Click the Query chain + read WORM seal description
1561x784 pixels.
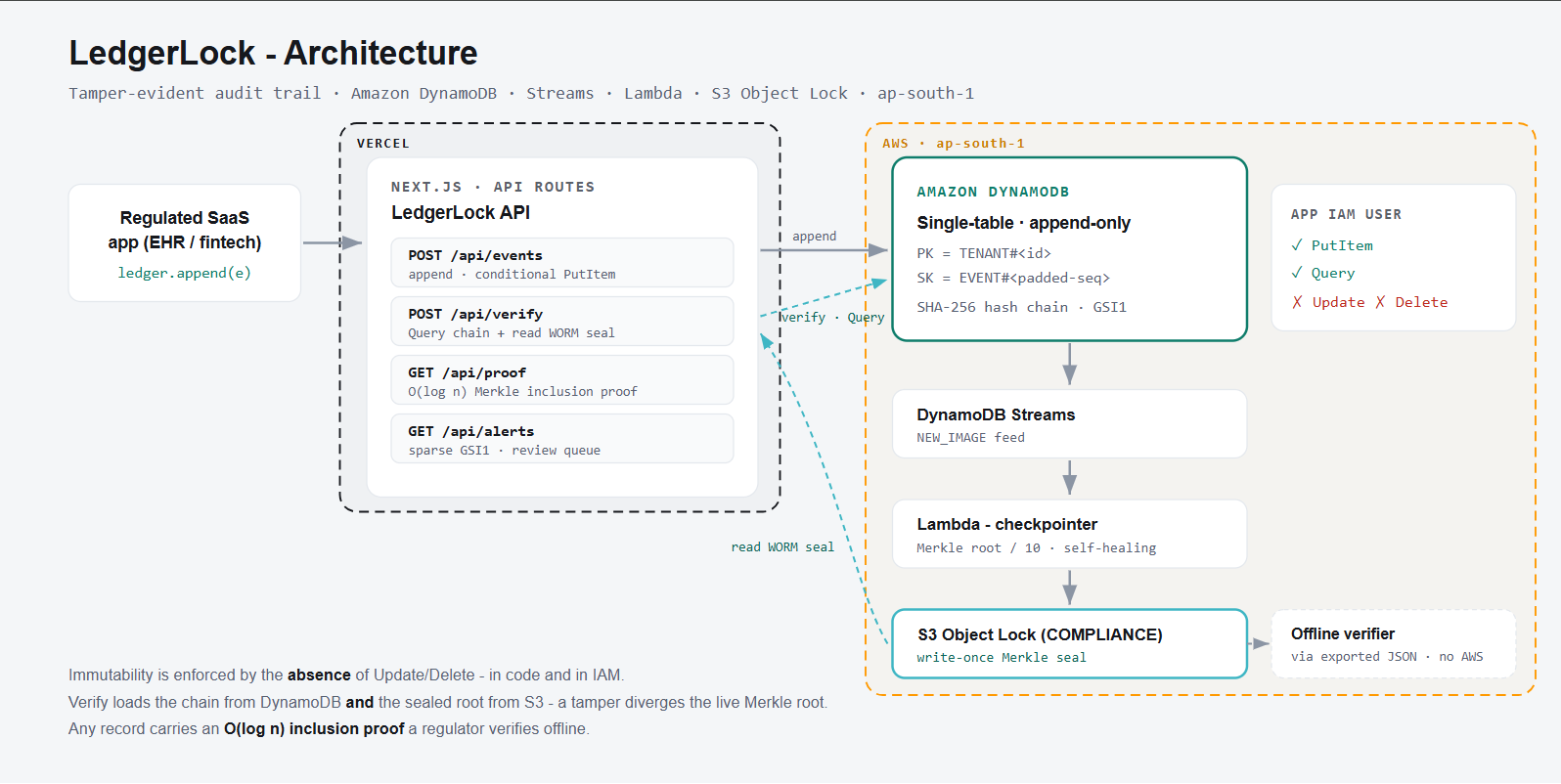pos(512,333)
